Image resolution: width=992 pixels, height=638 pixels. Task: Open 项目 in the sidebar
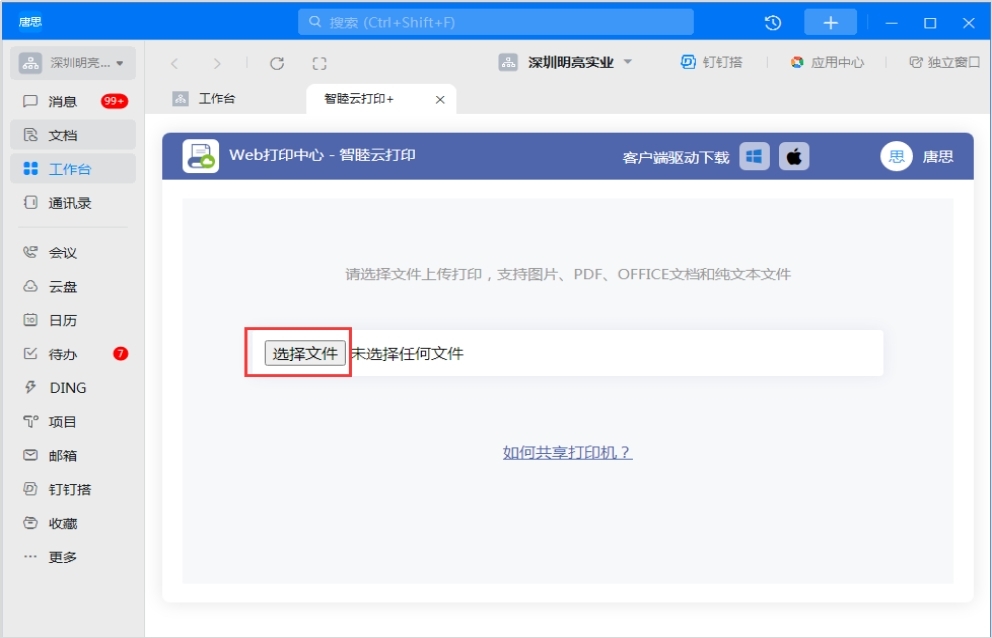coord(73,422)
